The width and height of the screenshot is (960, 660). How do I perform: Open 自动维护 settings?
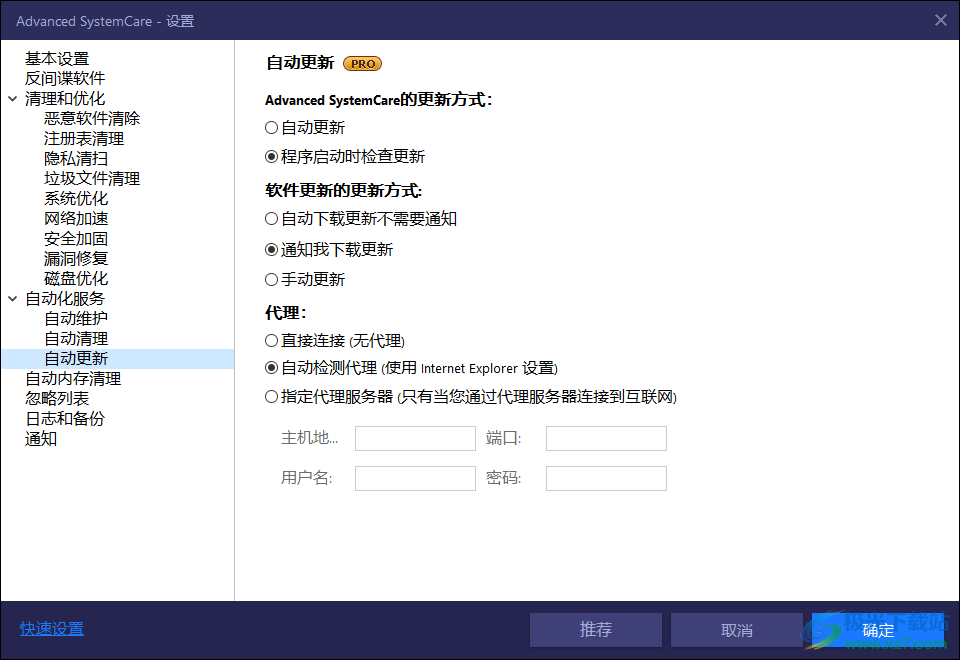tap(76, 318)
